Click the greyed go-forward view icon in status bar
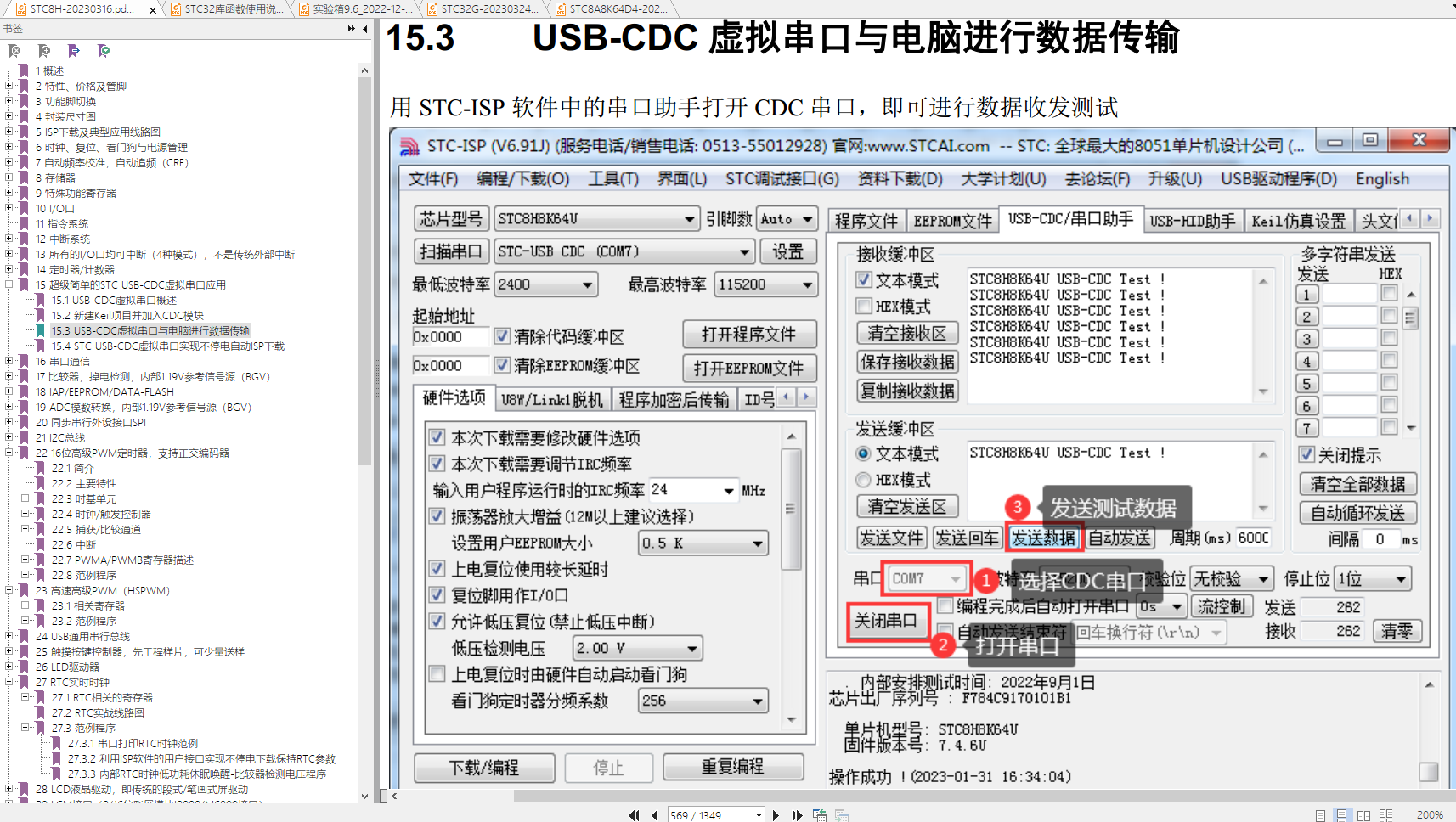The image size is (1456, 822). (x=842, y=815)
